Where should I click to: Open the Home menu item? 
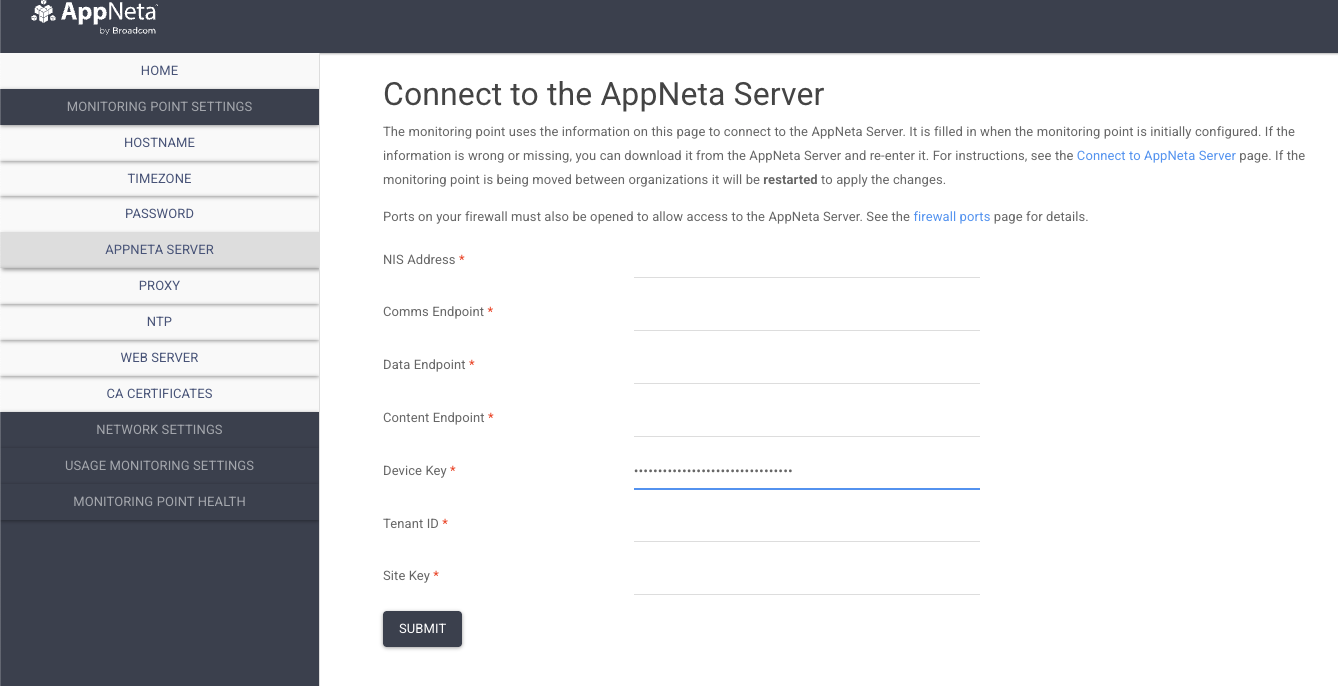coord(159,71)
